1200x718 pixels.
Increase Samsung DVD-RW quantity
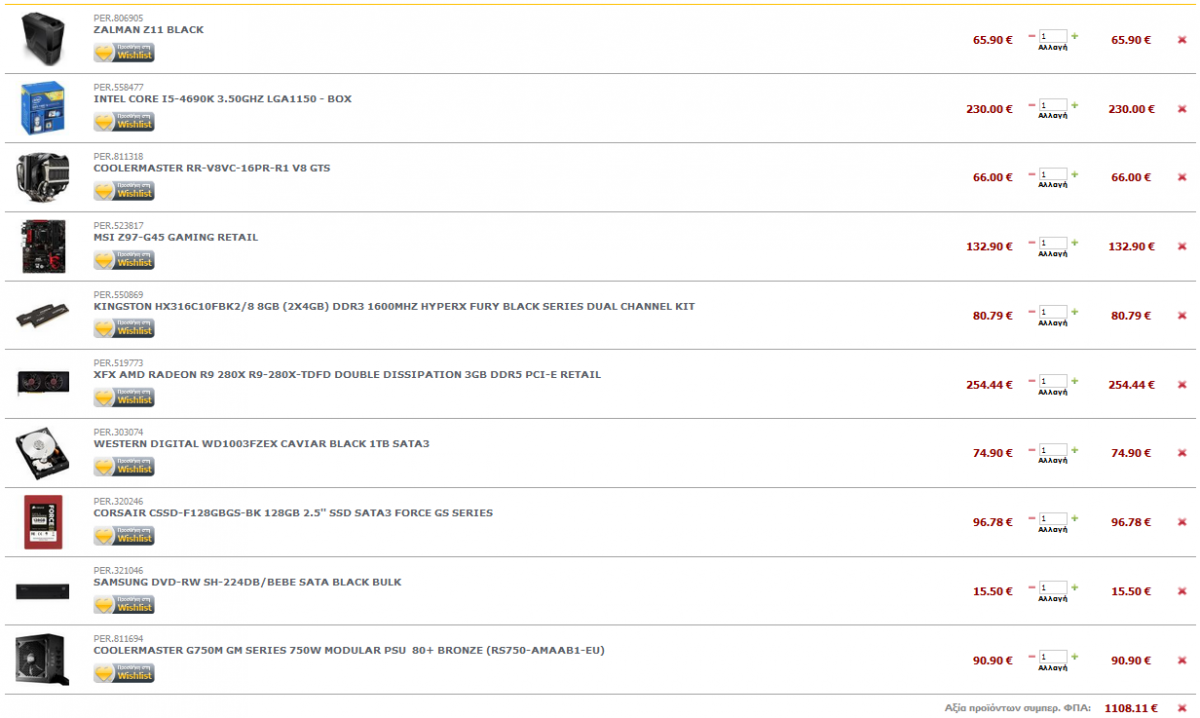tap(1075, 587)
